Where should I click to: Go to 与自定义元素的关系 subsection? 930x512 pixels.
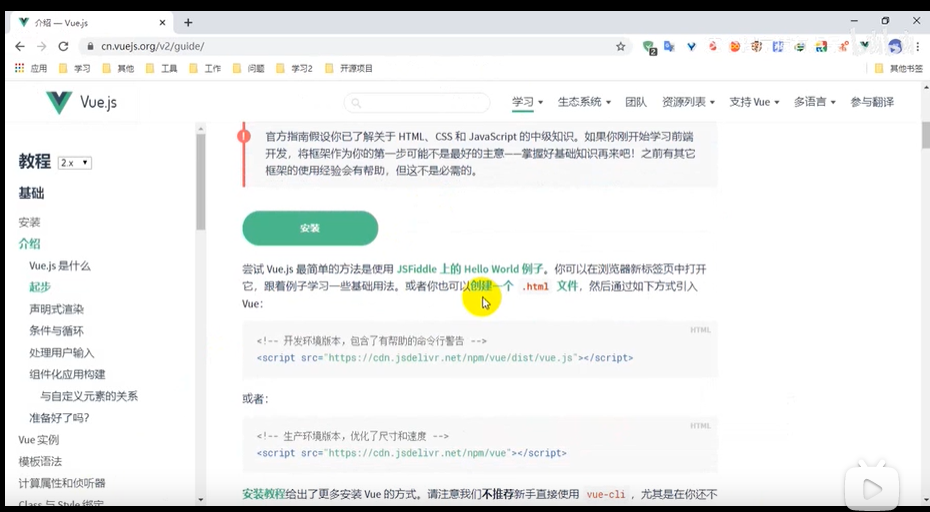point(89,396)
